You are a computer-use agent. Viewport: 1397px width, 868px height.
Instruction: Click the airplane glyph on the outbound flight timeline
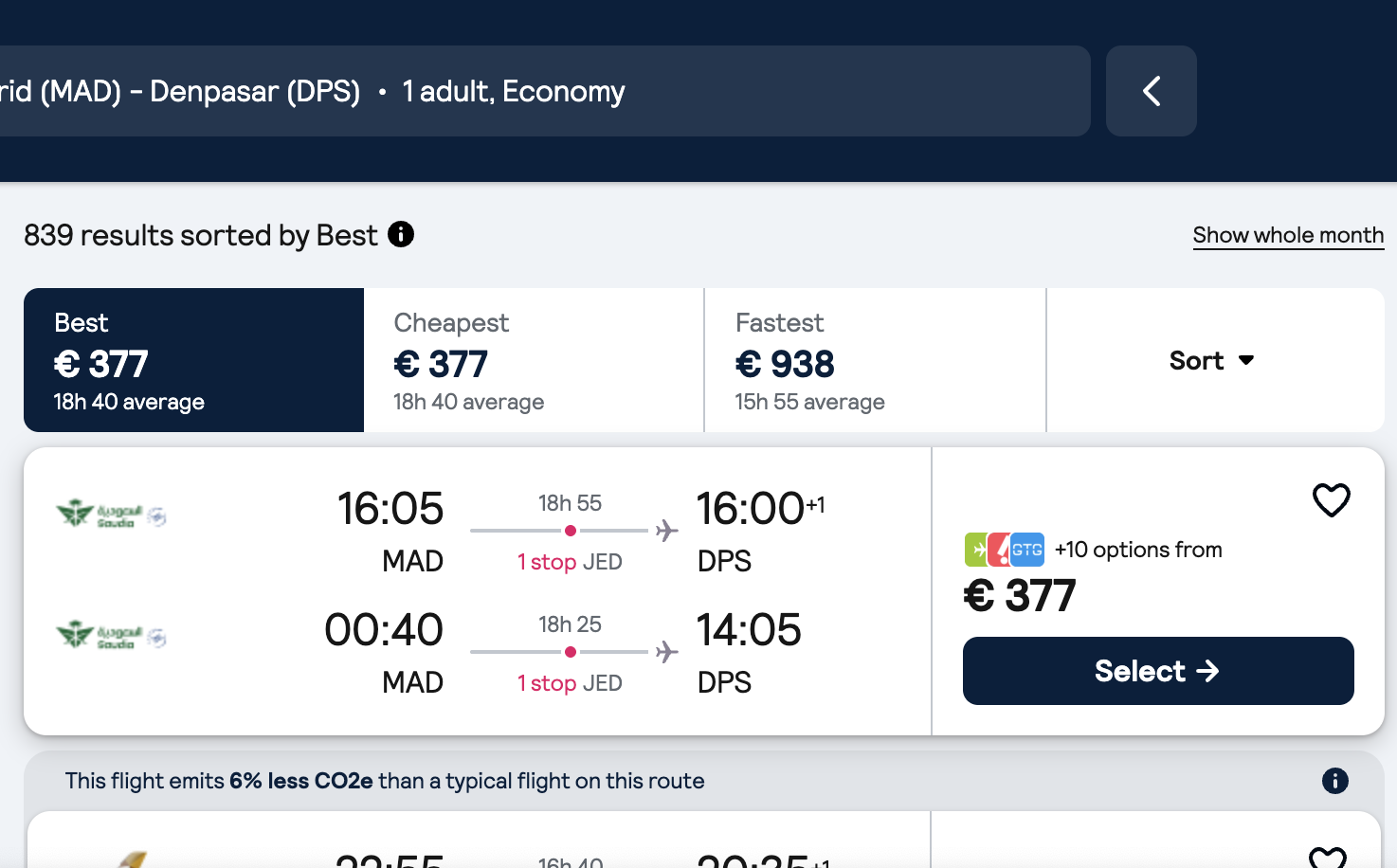(x=665, y=531)
